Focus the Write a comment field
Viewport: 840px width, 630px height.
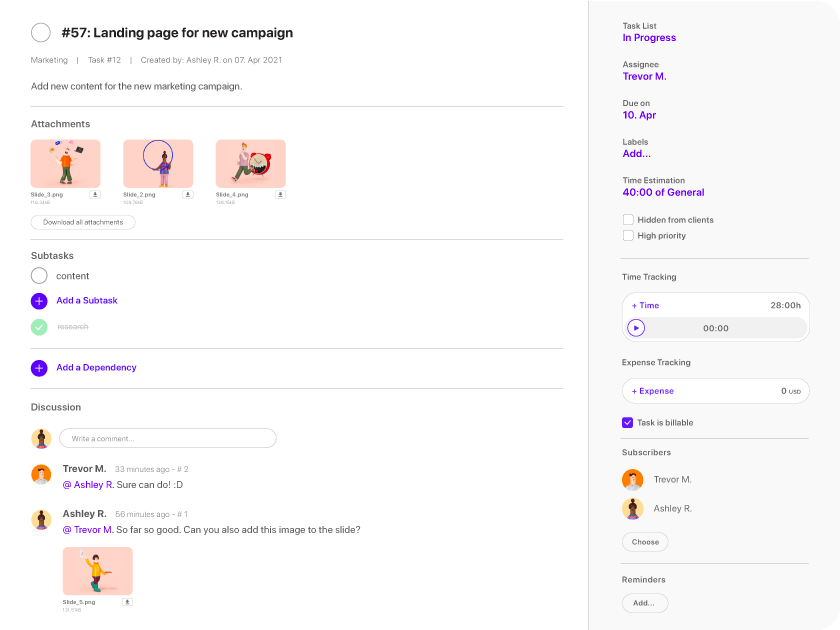tap(168, 438)
